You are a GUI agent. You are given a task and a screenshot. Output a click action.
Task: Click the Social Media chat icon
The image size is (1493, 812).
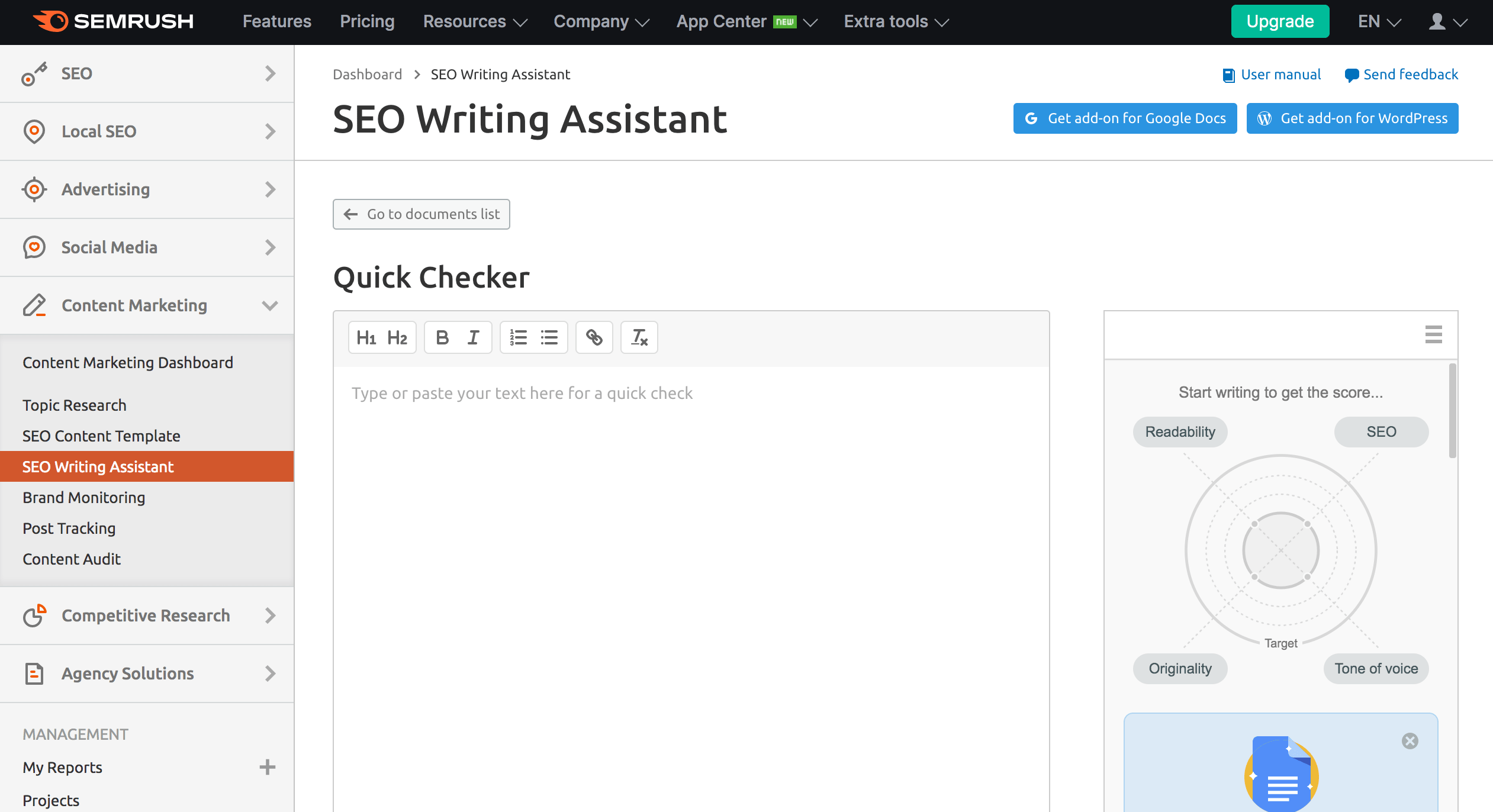pyautogui.click(x=34, y=247)
